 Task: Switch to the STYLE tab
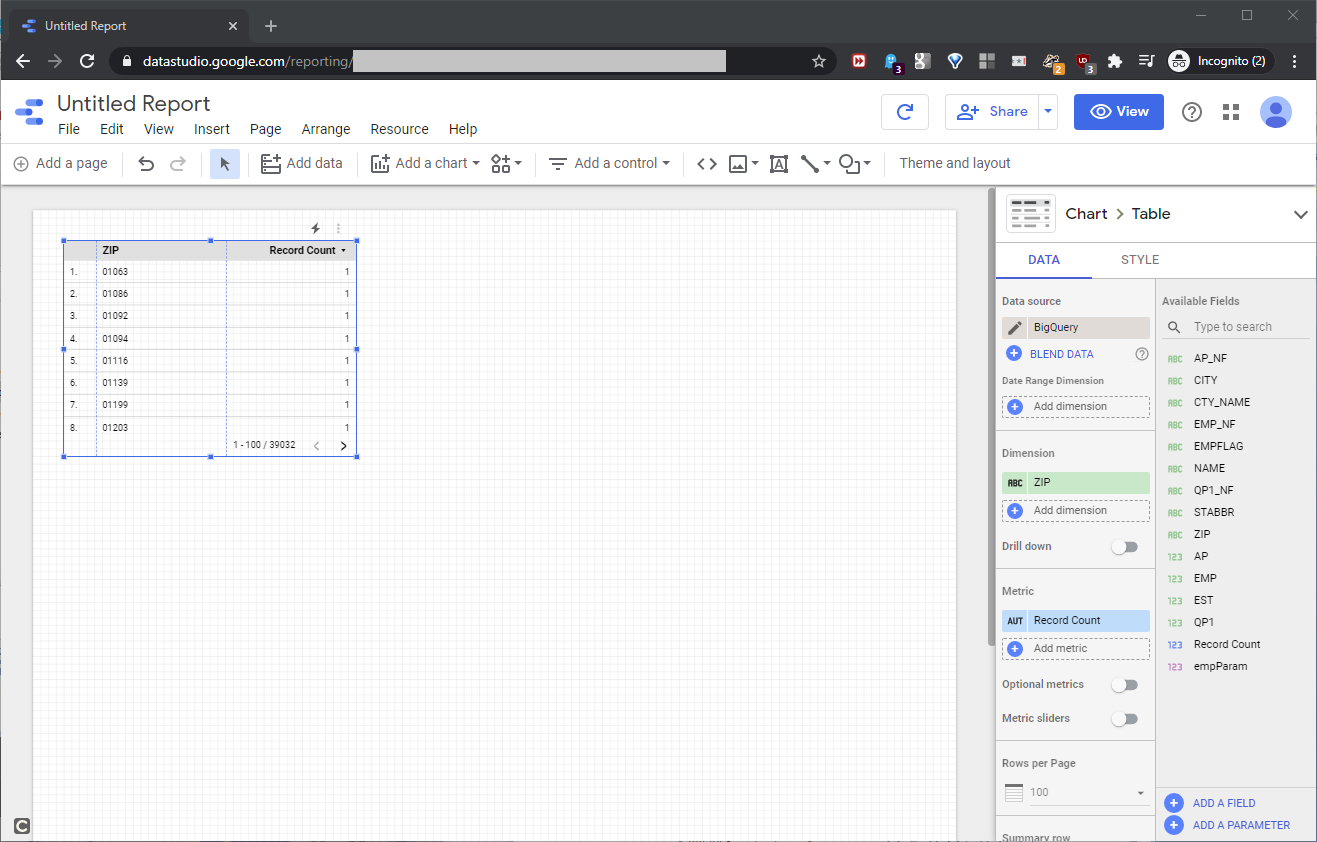tap(1139, 260)
